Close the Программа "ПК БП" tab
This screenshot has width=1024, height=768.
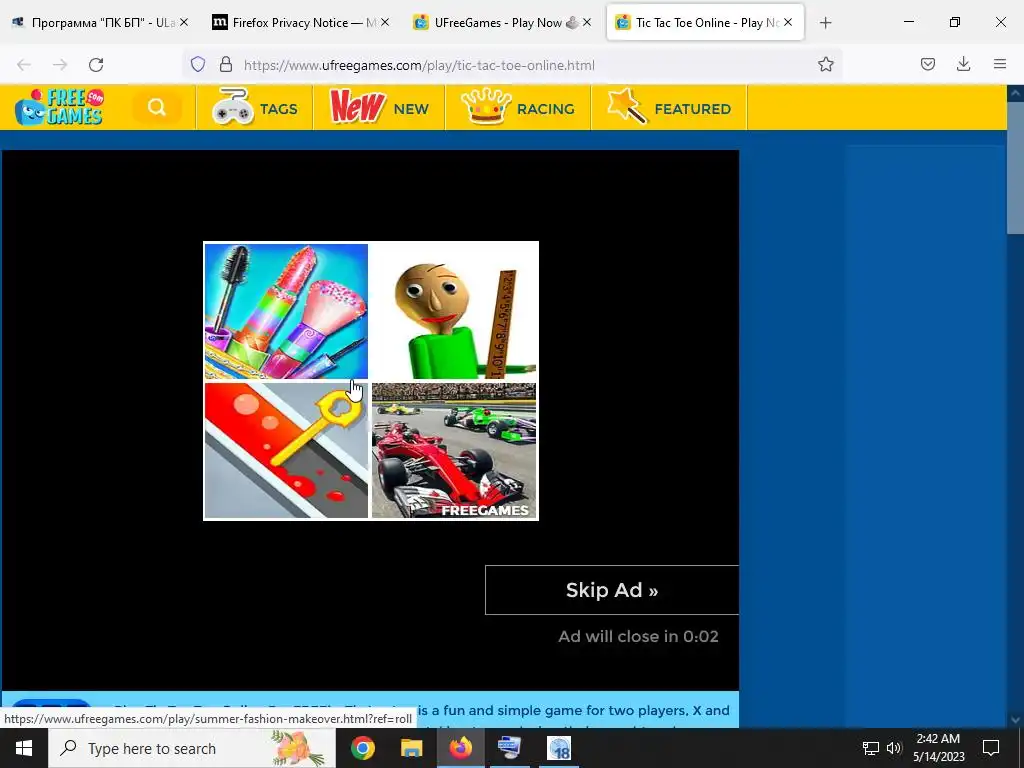184,22
